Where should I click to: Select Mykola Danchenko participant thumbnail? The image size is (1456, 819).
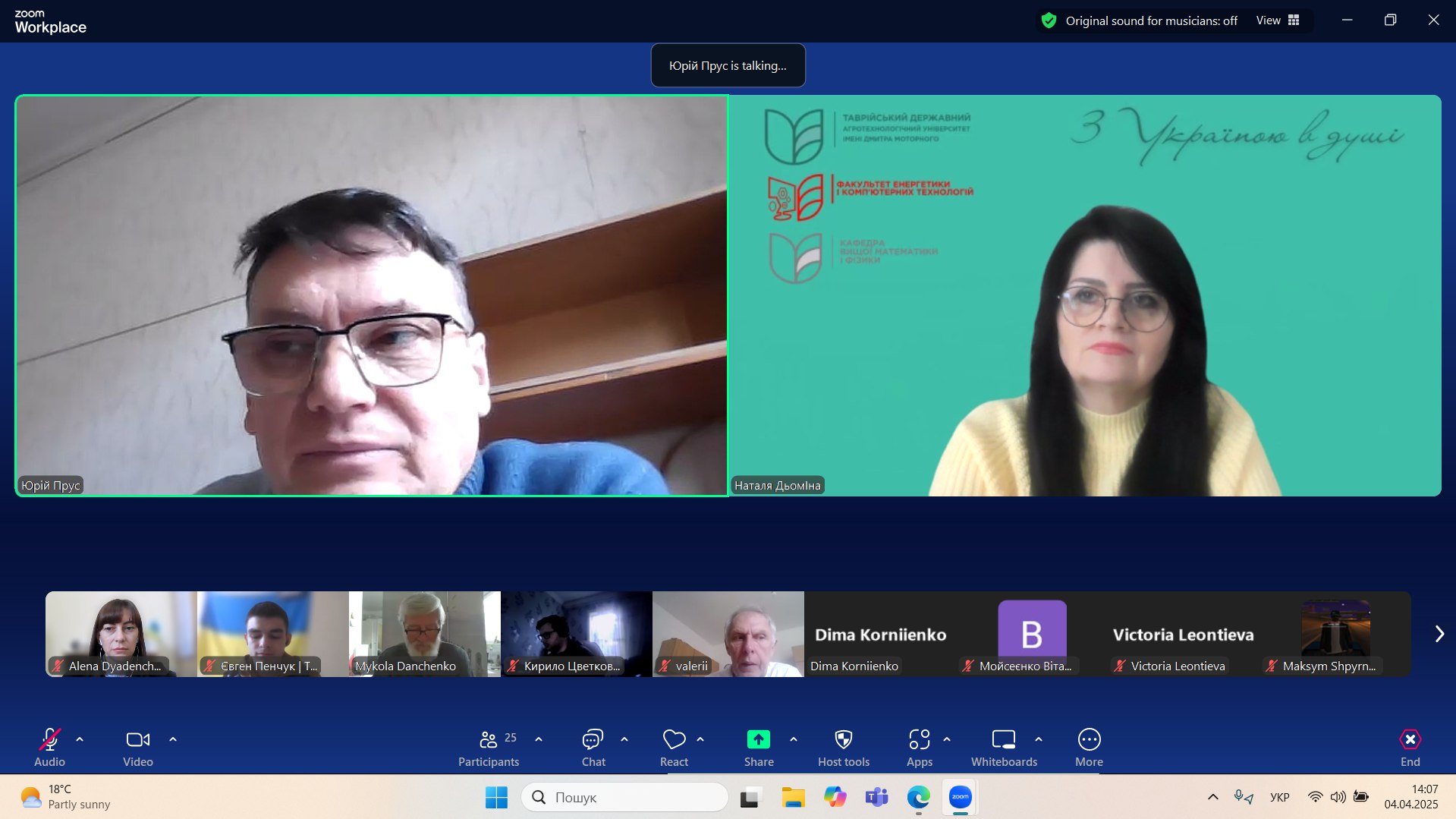point(425,634)
